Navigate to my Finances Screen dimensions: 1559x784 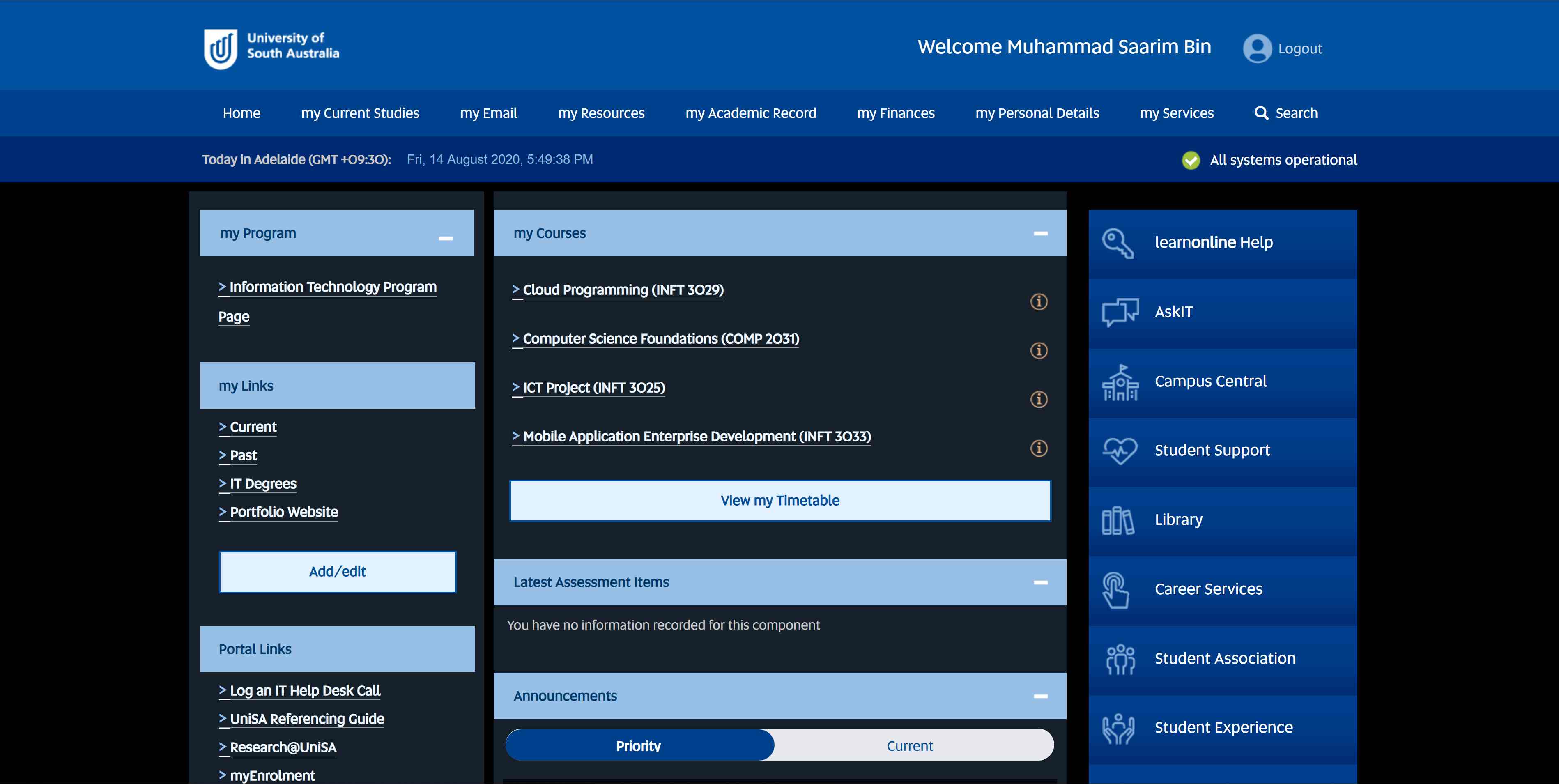896,113
